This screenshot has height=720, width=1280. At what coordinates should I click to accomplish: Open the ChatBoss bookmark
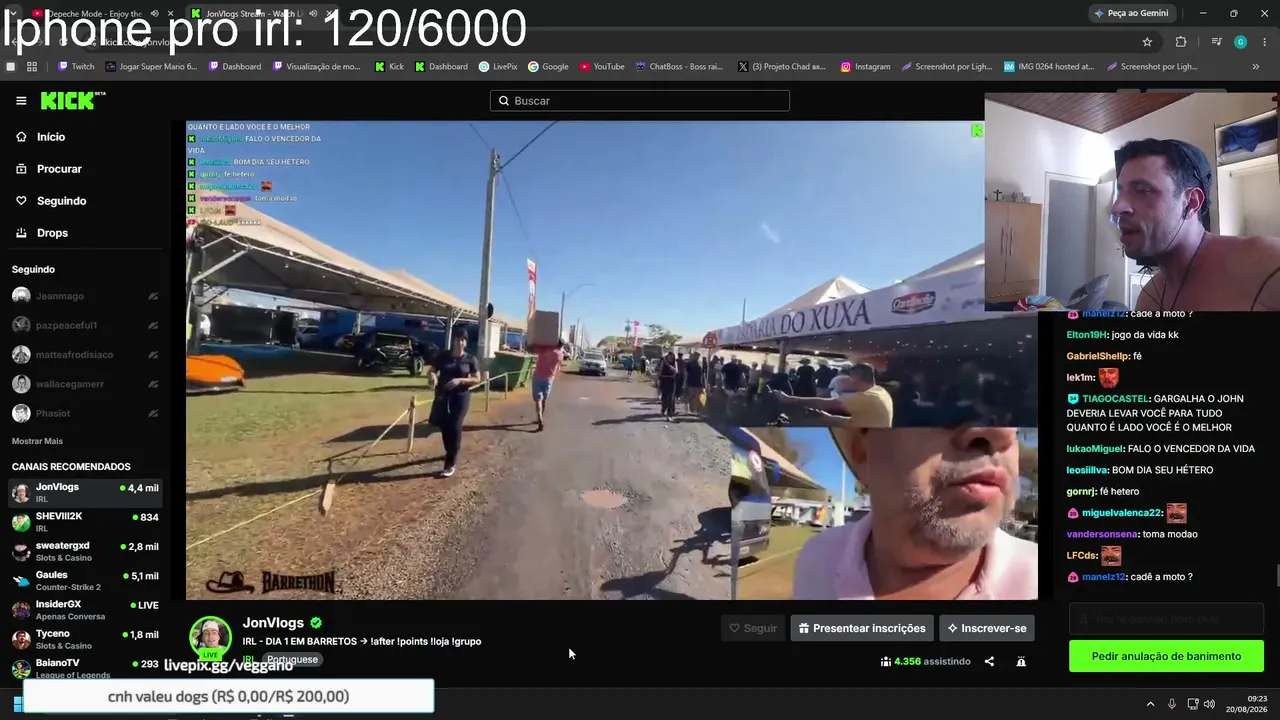pos(679,67)
